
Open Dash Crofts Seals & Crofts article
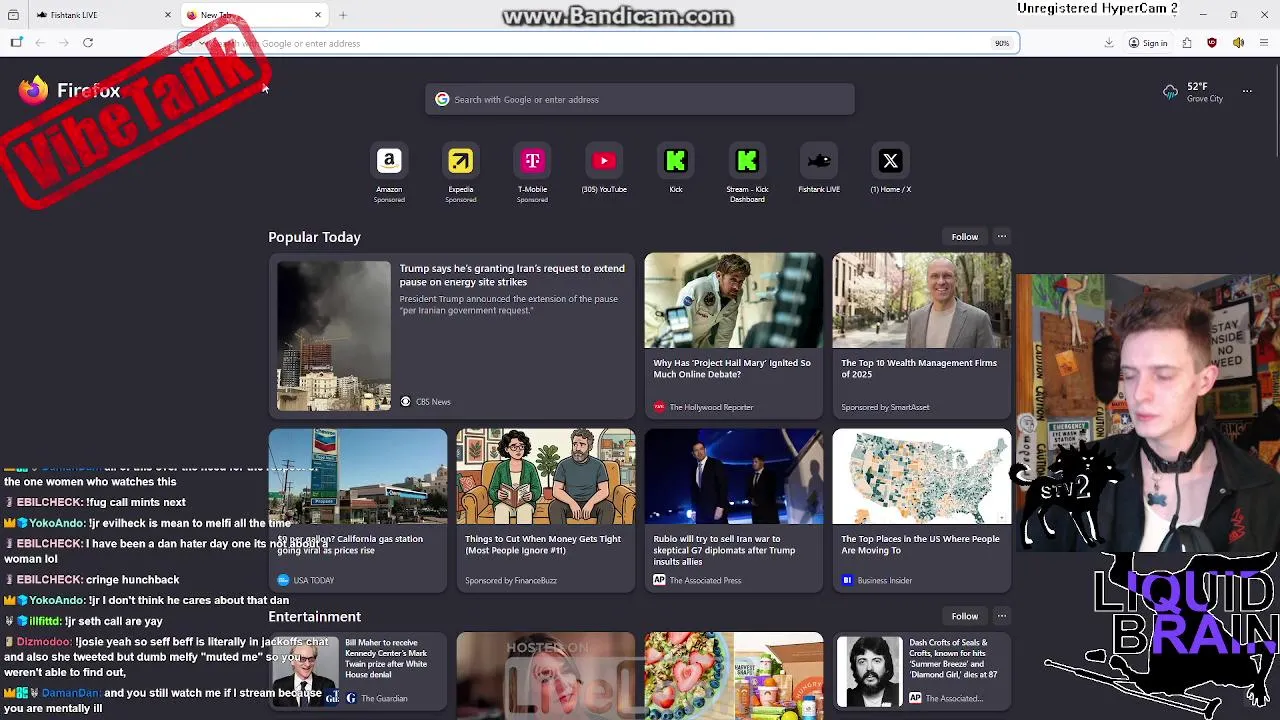coord(921,672)
